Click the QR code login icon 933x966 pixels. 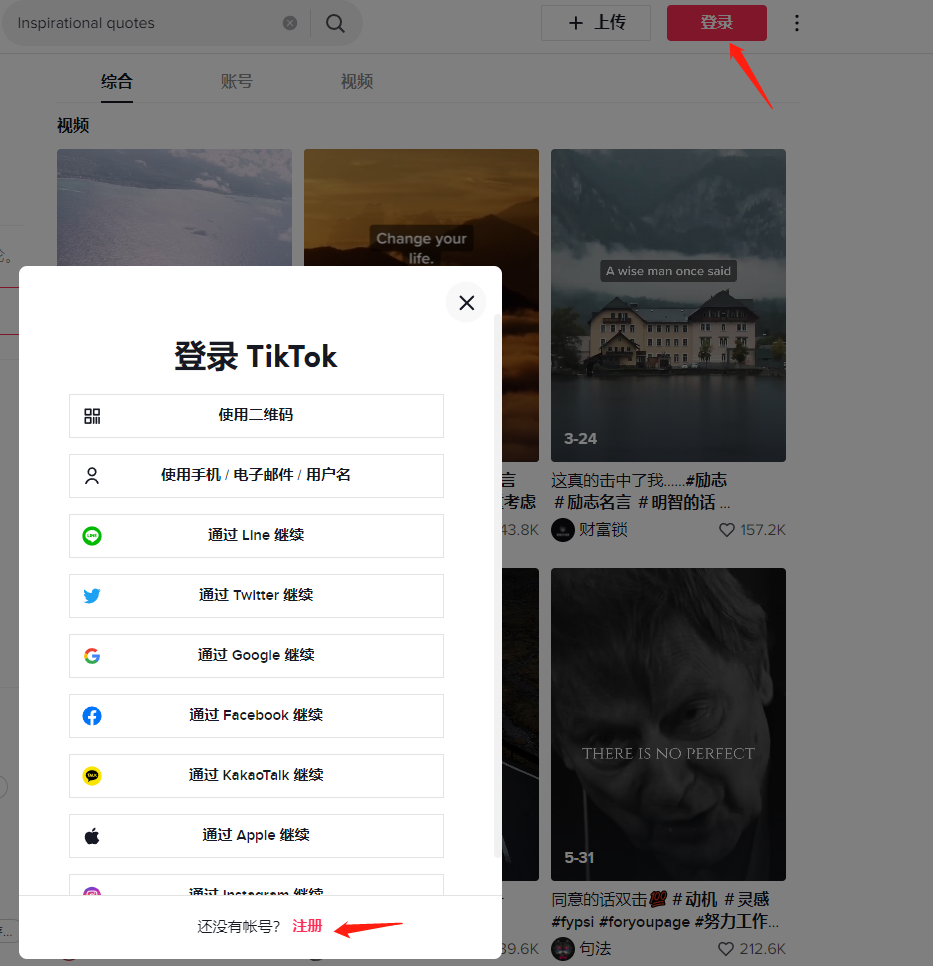click(92, 416)
